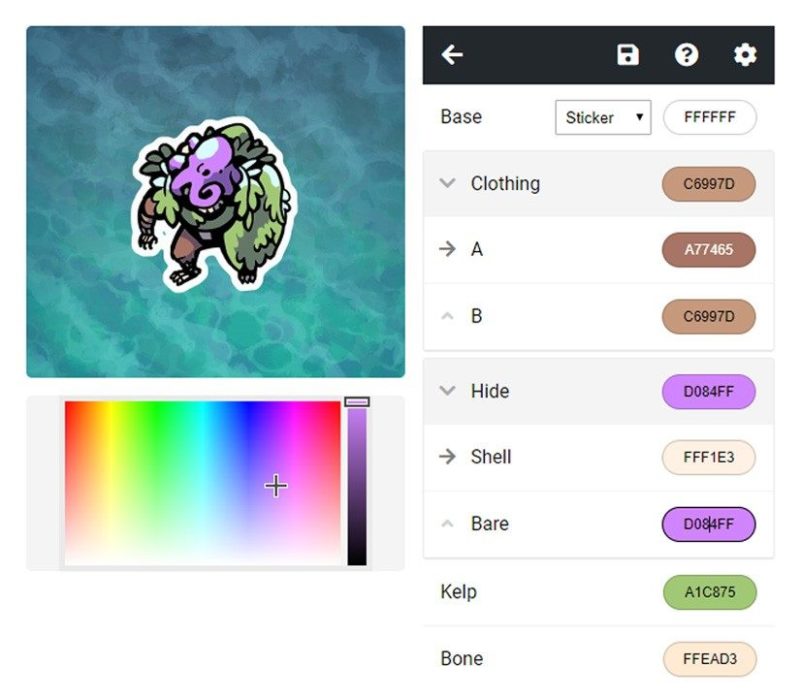
Task: Open settings with the gear icon
Action: [745, 55]
